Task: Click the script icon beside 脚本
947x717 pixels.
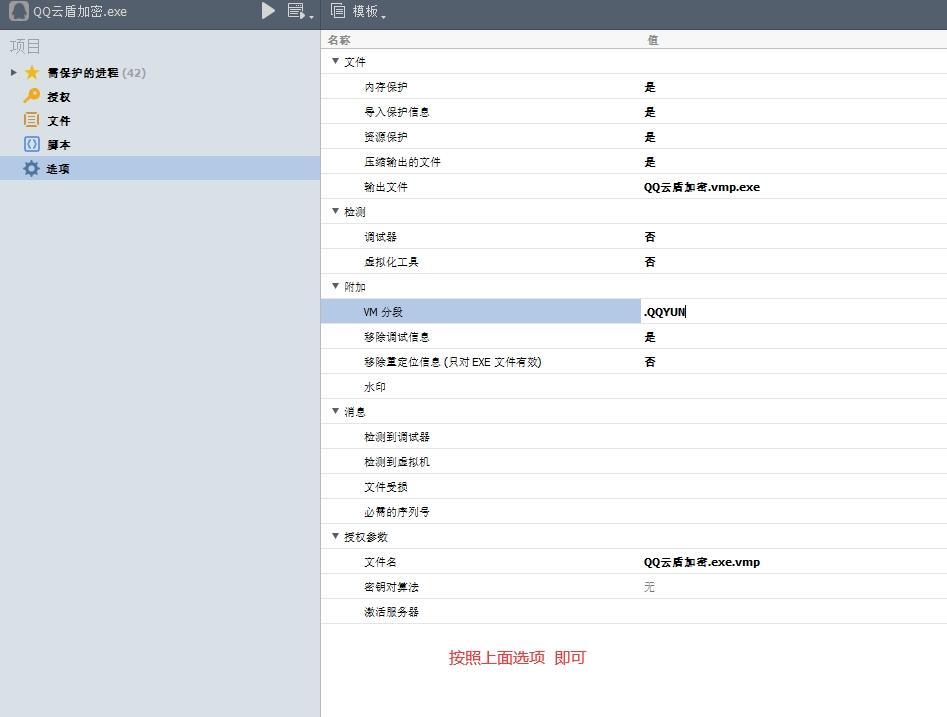Action: 31,144
